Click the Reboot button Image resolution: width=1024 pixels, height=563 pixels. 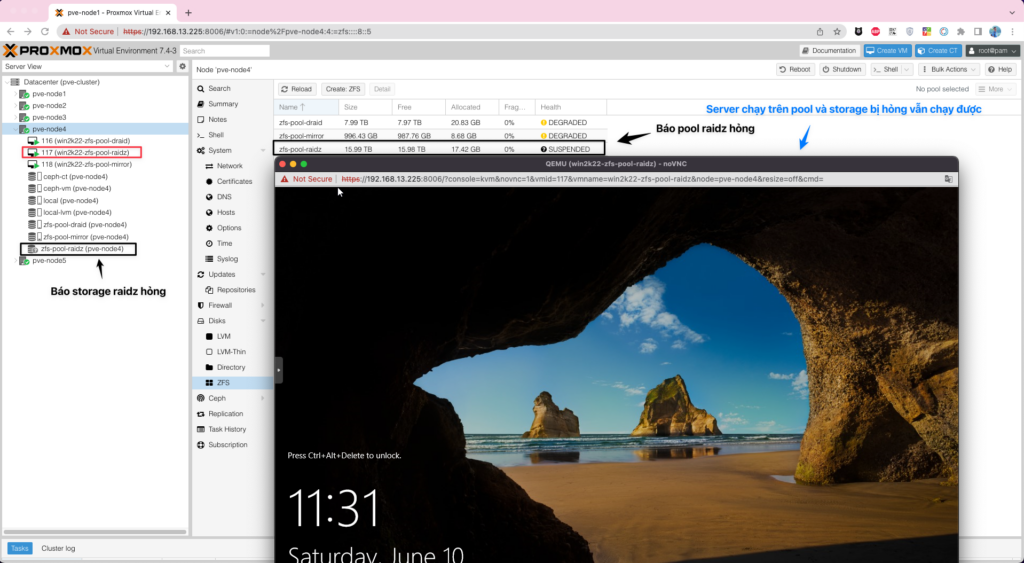pyautogui.click(x=795, y=69)
